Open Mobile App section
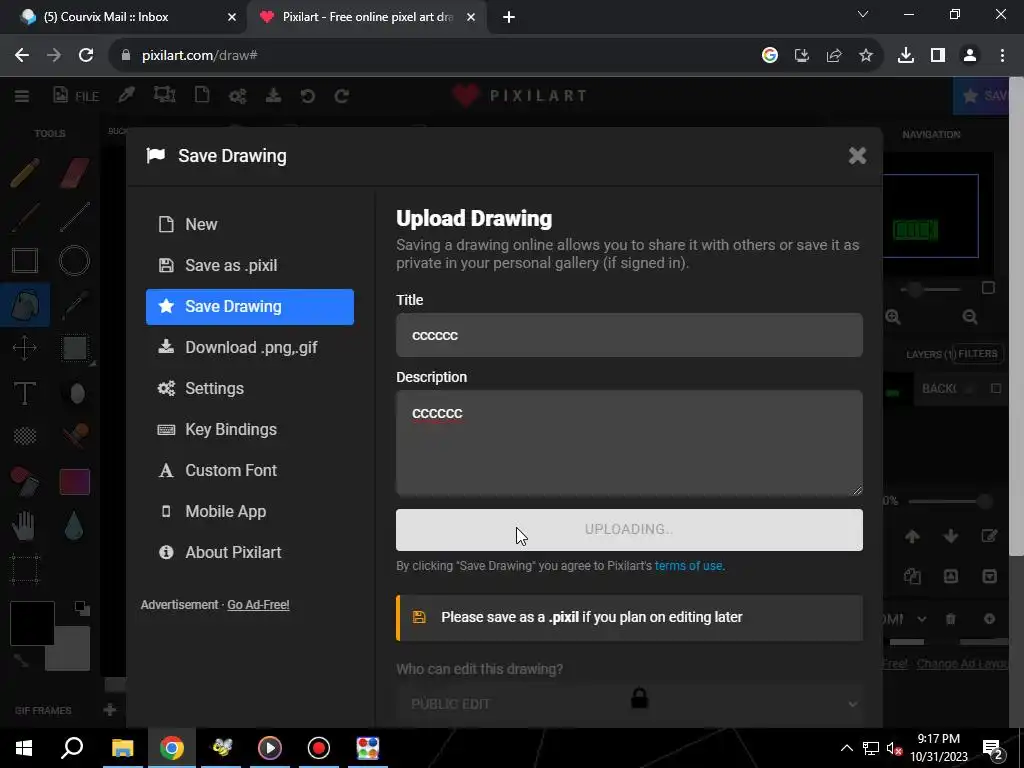 pos(249,511)
